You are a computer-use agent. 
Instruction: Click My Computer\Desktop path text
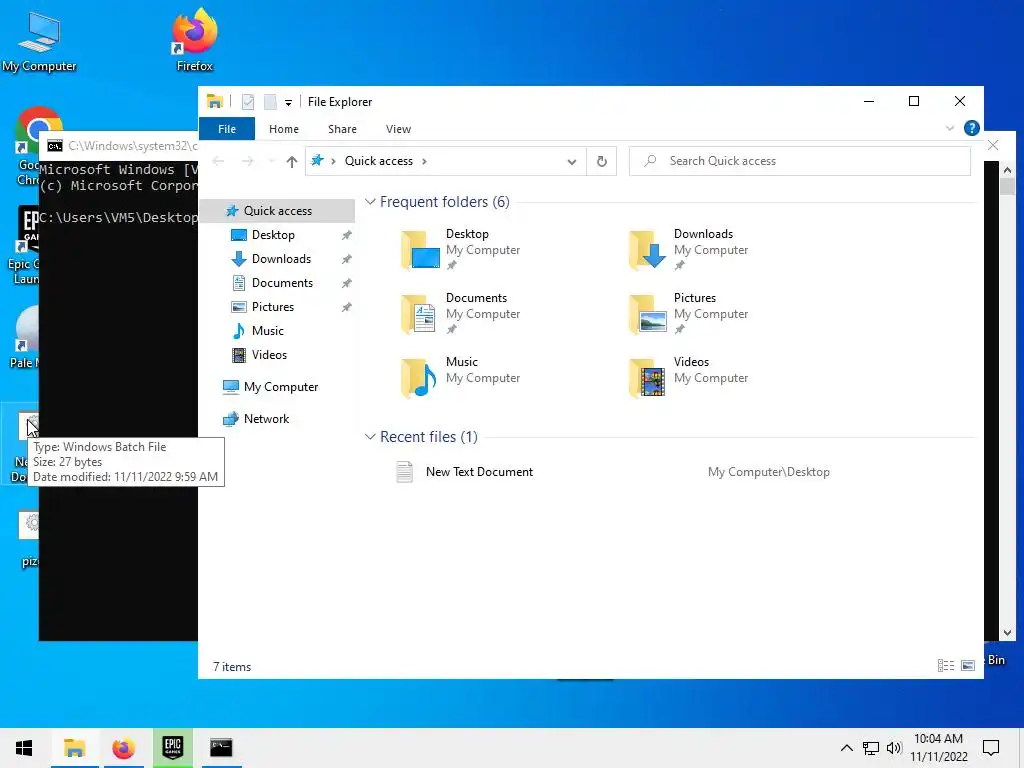(x=769, y=472)
